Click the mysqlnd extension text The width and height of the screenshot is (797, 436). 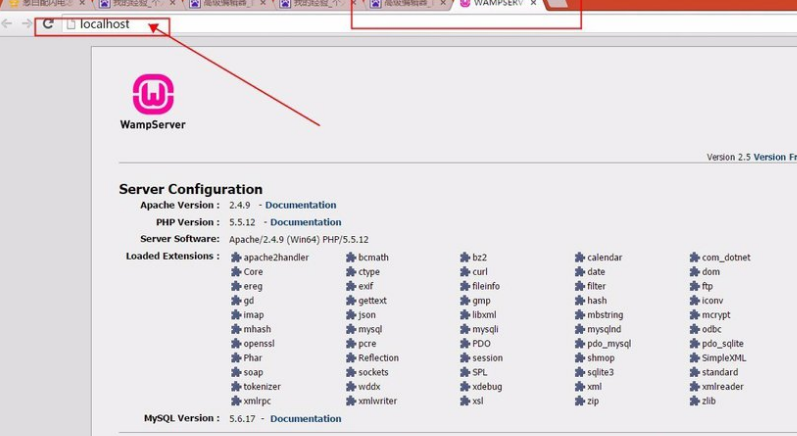pos(604,329)
